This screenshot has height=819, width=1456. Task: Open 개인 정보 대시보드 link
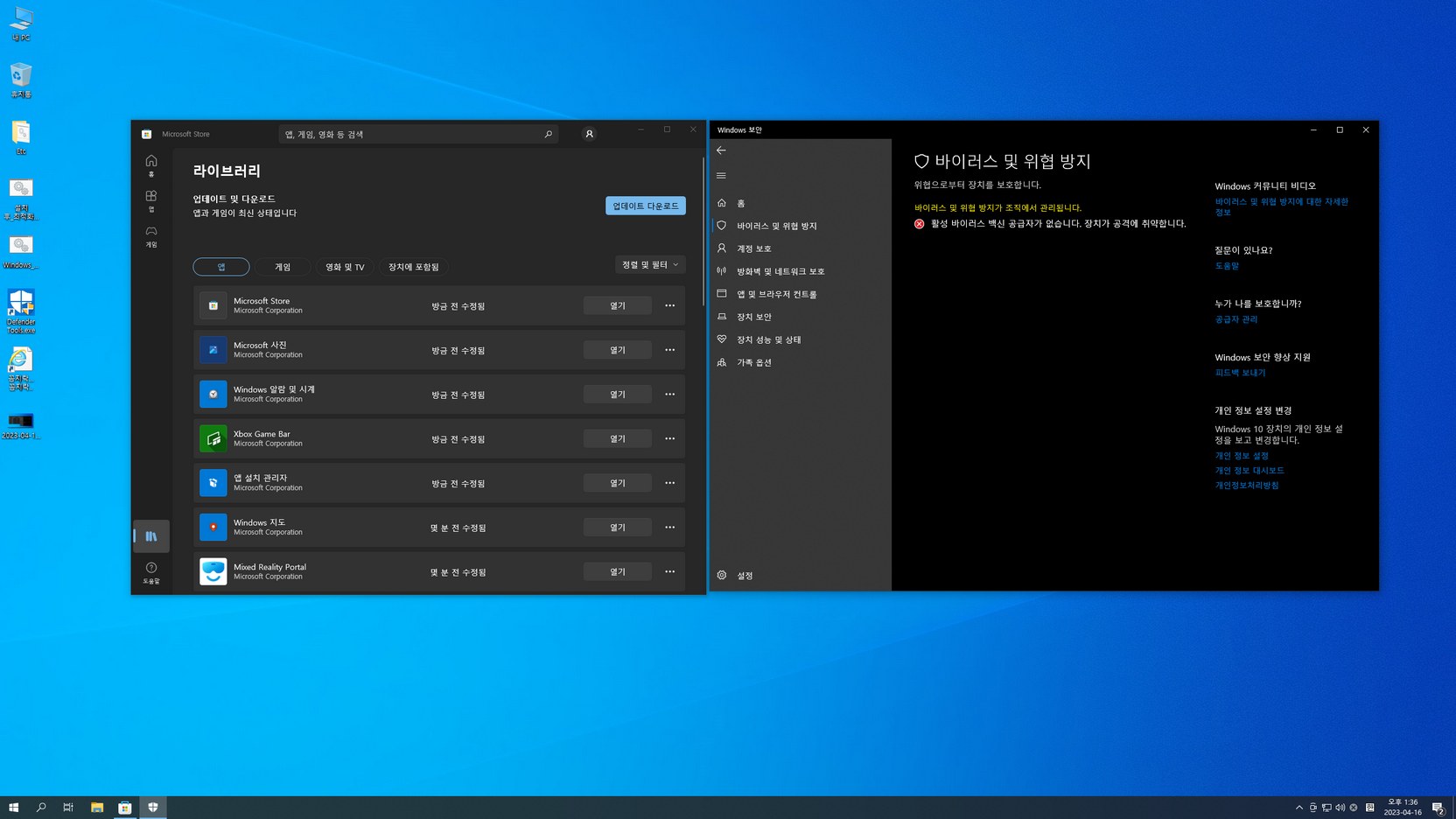click(1249, 471)
